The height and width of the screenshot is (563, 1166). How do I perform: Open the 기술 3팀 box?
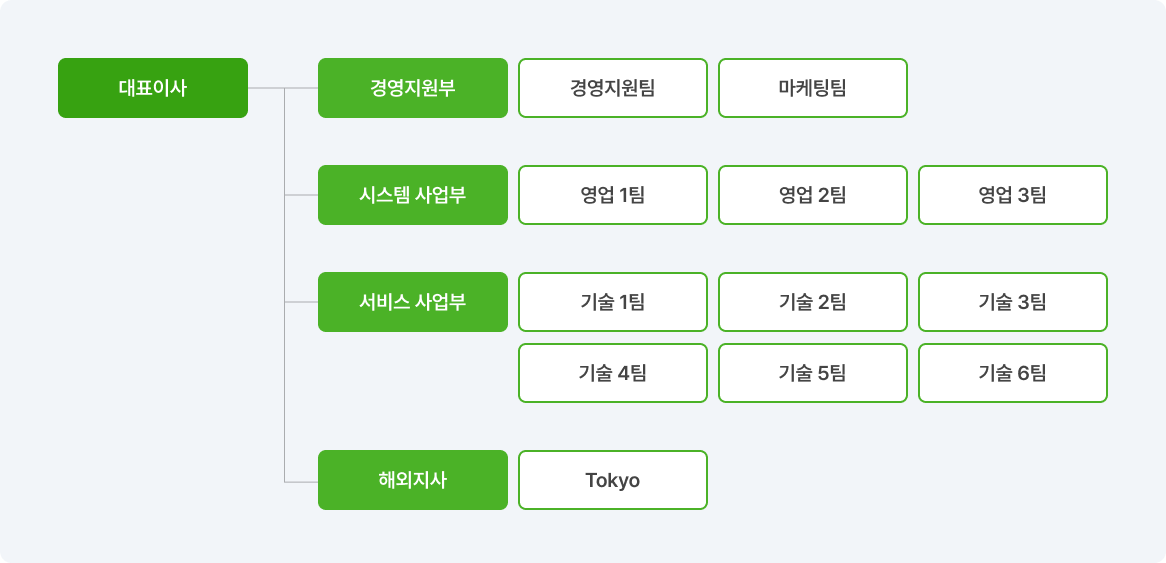1013,302
